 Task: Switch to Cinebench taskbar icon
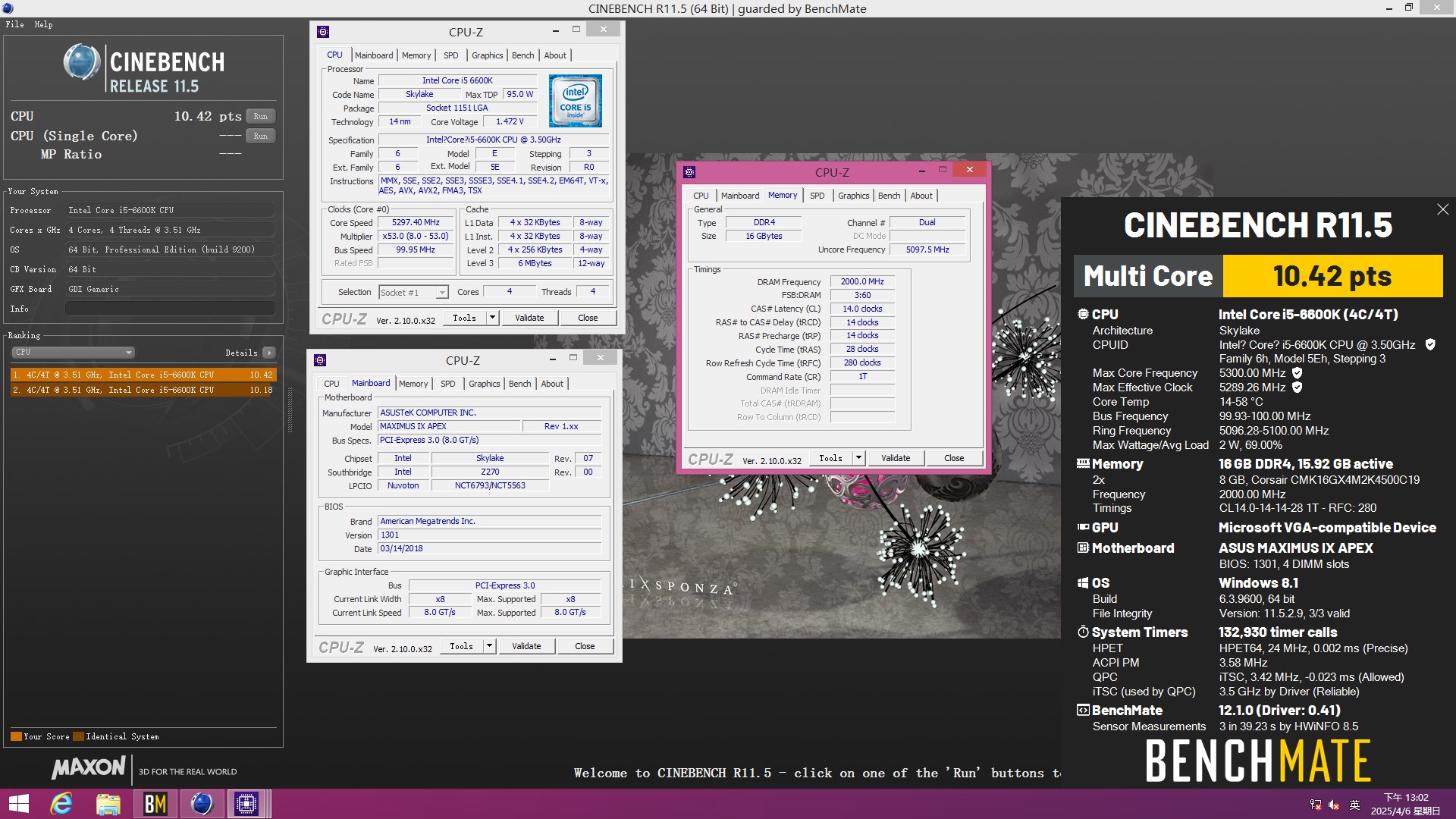coord(201,804)
